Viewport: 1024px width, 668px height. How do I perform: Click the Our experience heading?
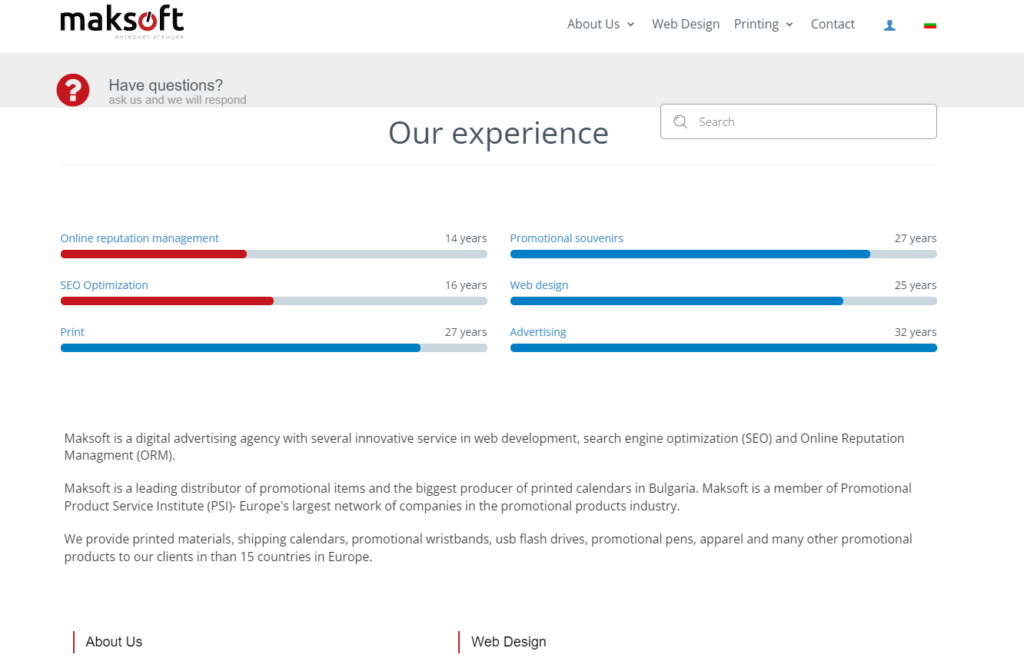(498, 133)
